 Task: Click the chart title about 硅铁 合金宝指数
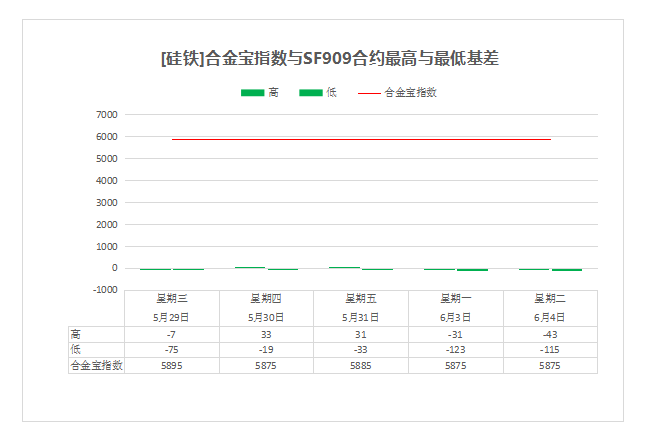pos(330,58)
